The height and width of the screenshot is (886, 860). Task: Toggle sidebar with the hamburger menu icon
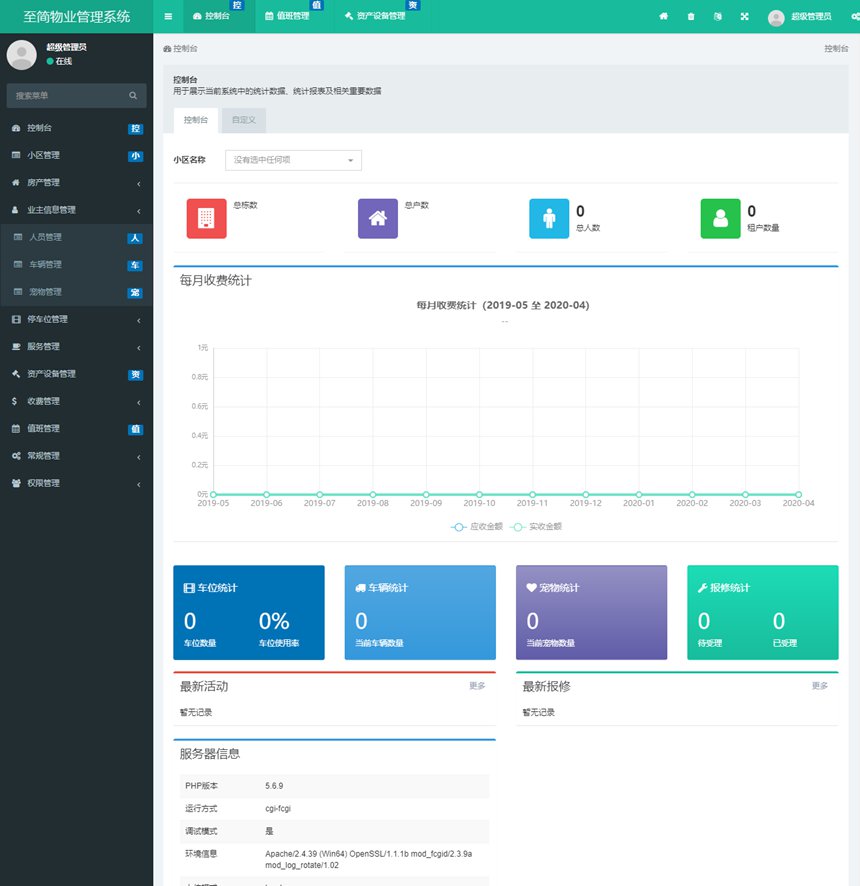click(168, 17)
